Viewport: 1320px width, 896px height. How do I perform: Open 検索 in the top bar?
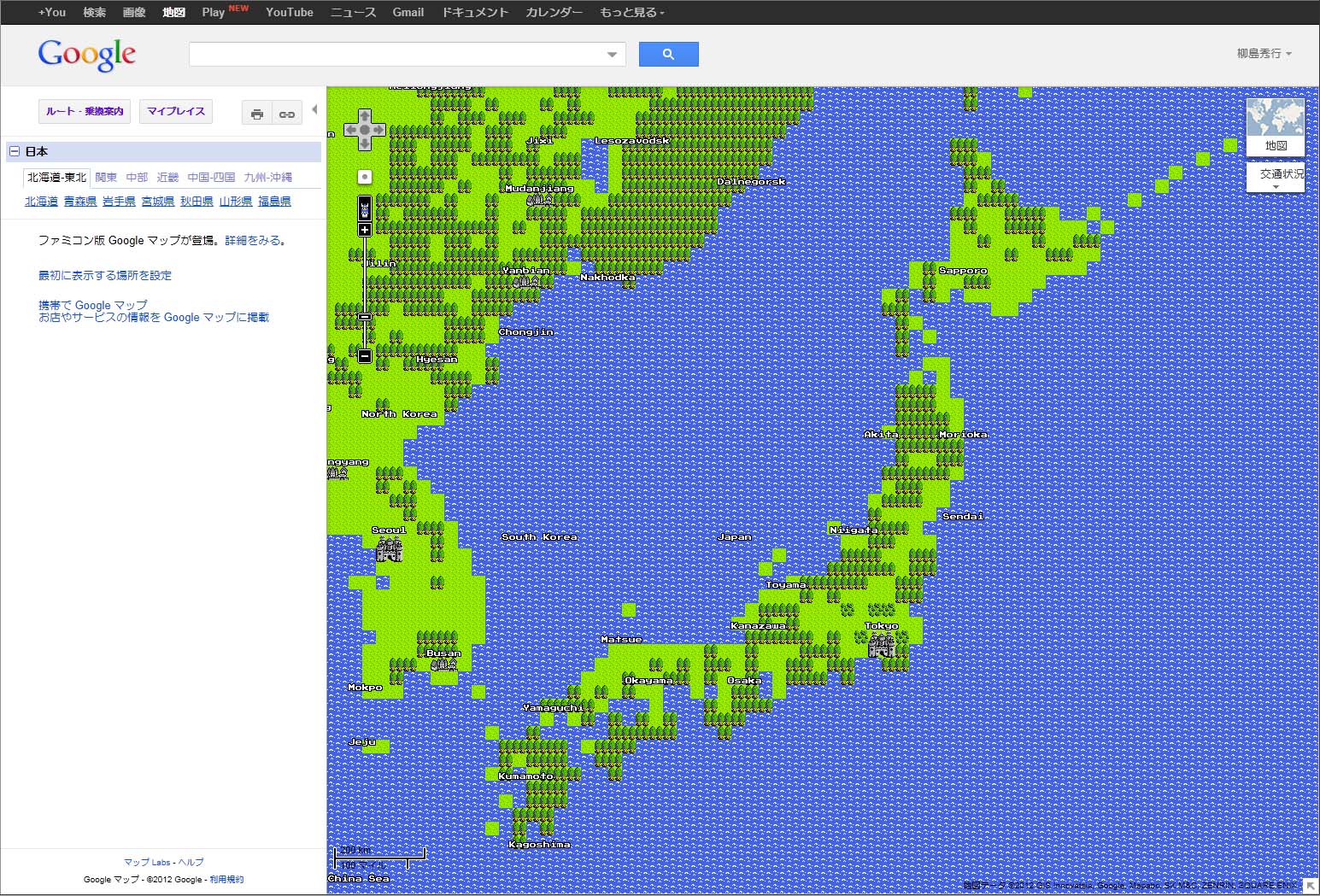click(95, 12)
